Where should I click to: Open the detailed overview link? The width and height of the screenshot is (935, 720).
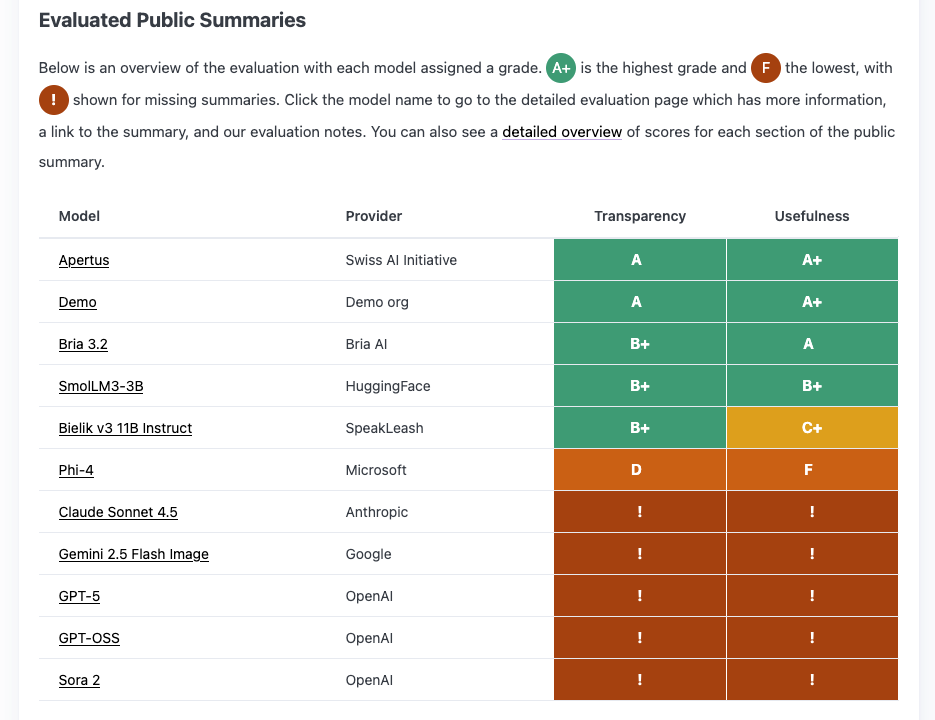click(x=562, y=132)
